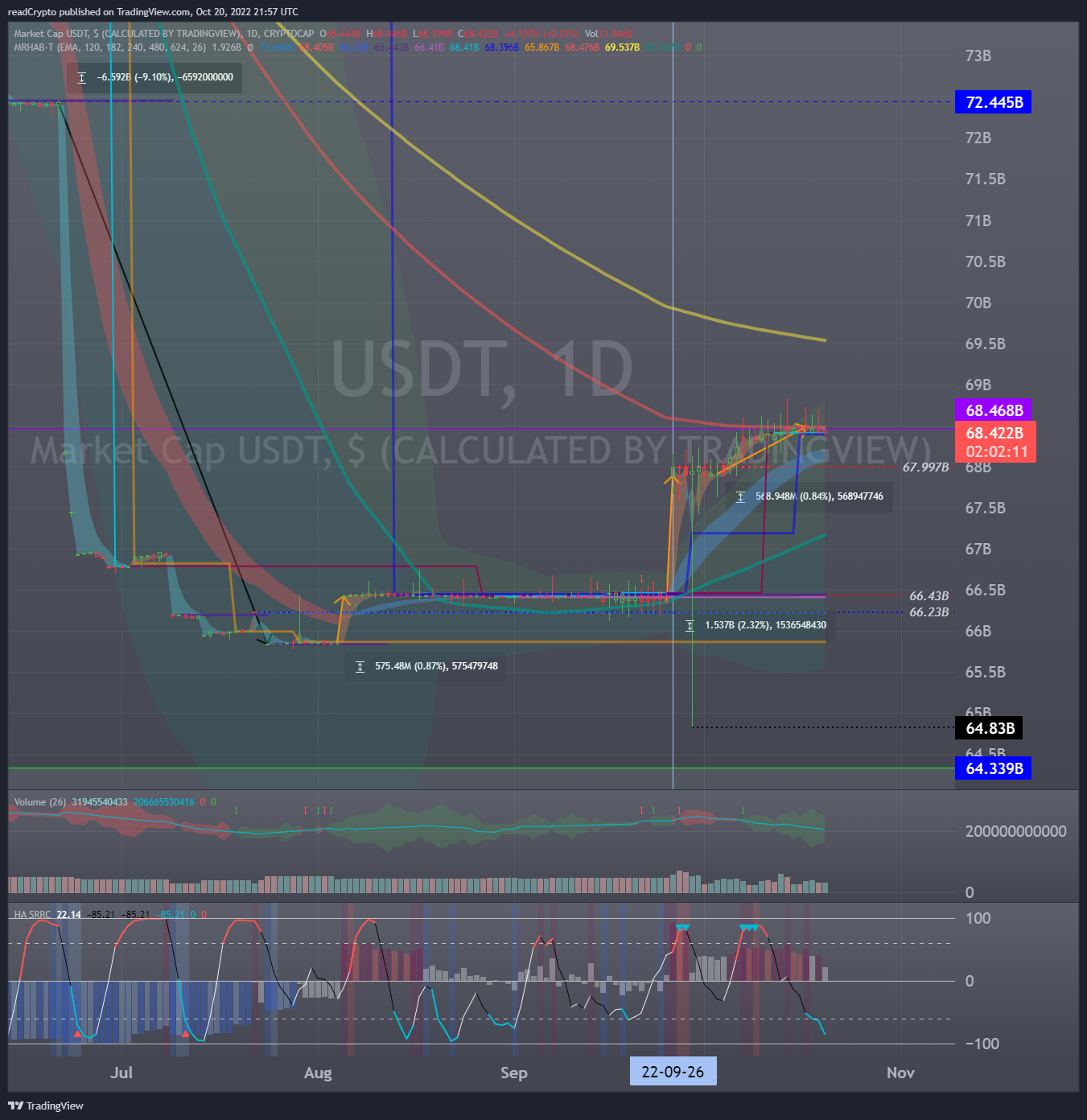Click the 22.14 value in HA SRRC legend
1087x1120 pixels.
click(68, 915)
